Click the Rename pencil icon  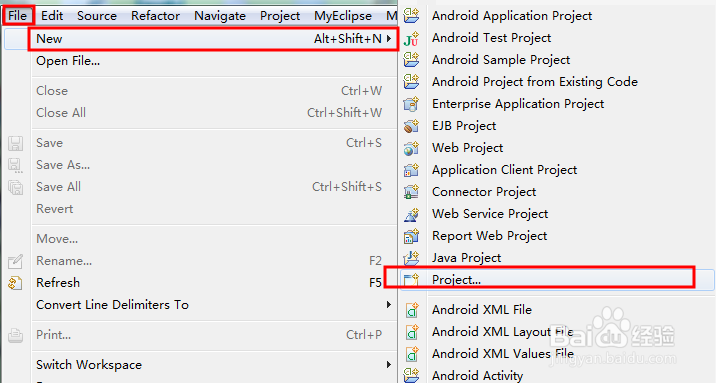(16, 261)
